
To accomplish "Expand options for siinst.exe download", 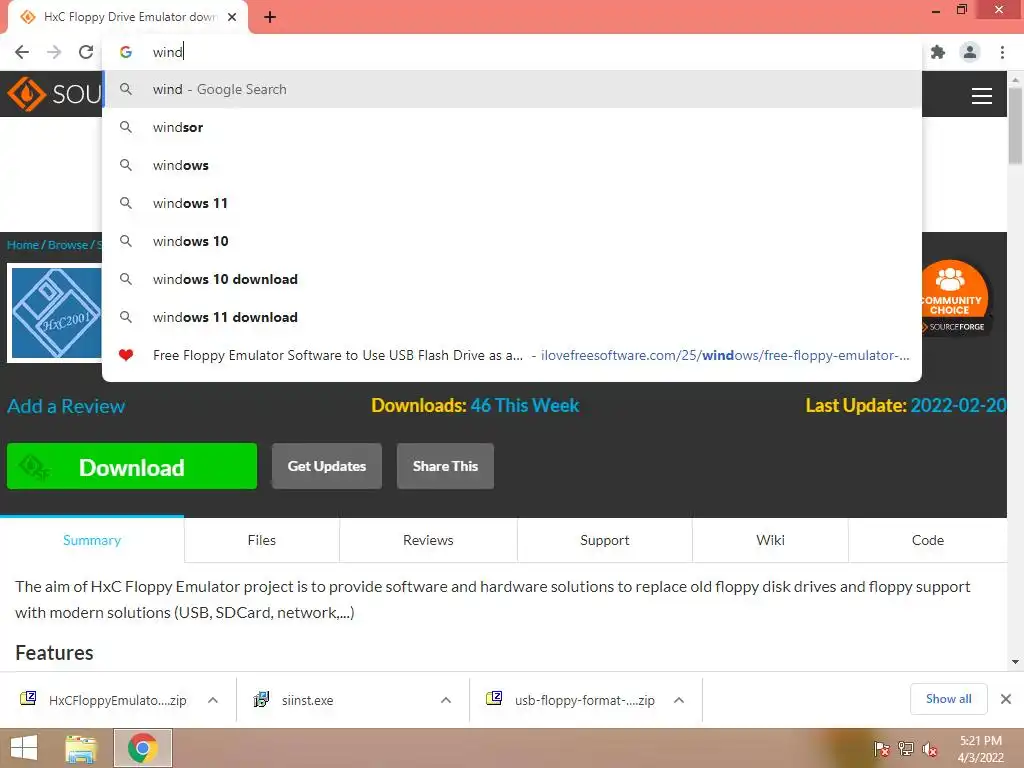I will (446, 700).
